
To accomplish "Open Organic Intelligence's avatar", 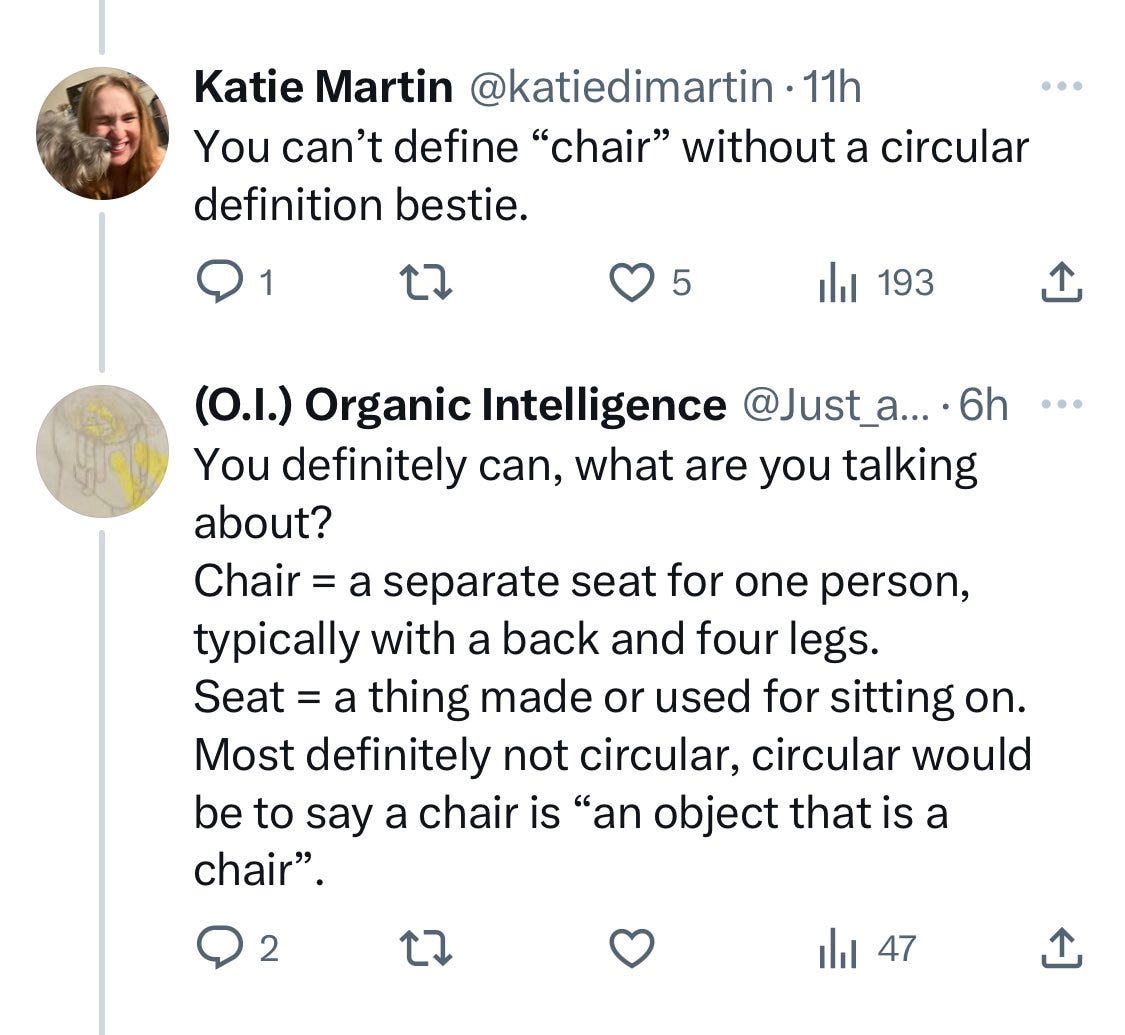I will (x=103, y=451).
